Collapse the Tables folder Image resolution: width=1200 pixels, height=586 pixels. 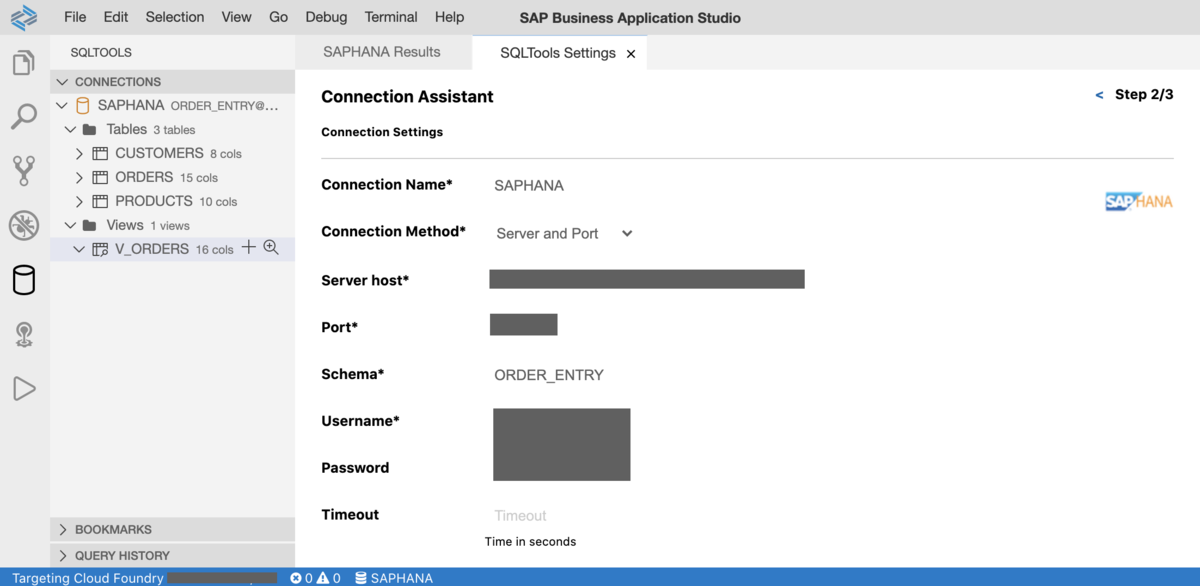click(70, 129)
